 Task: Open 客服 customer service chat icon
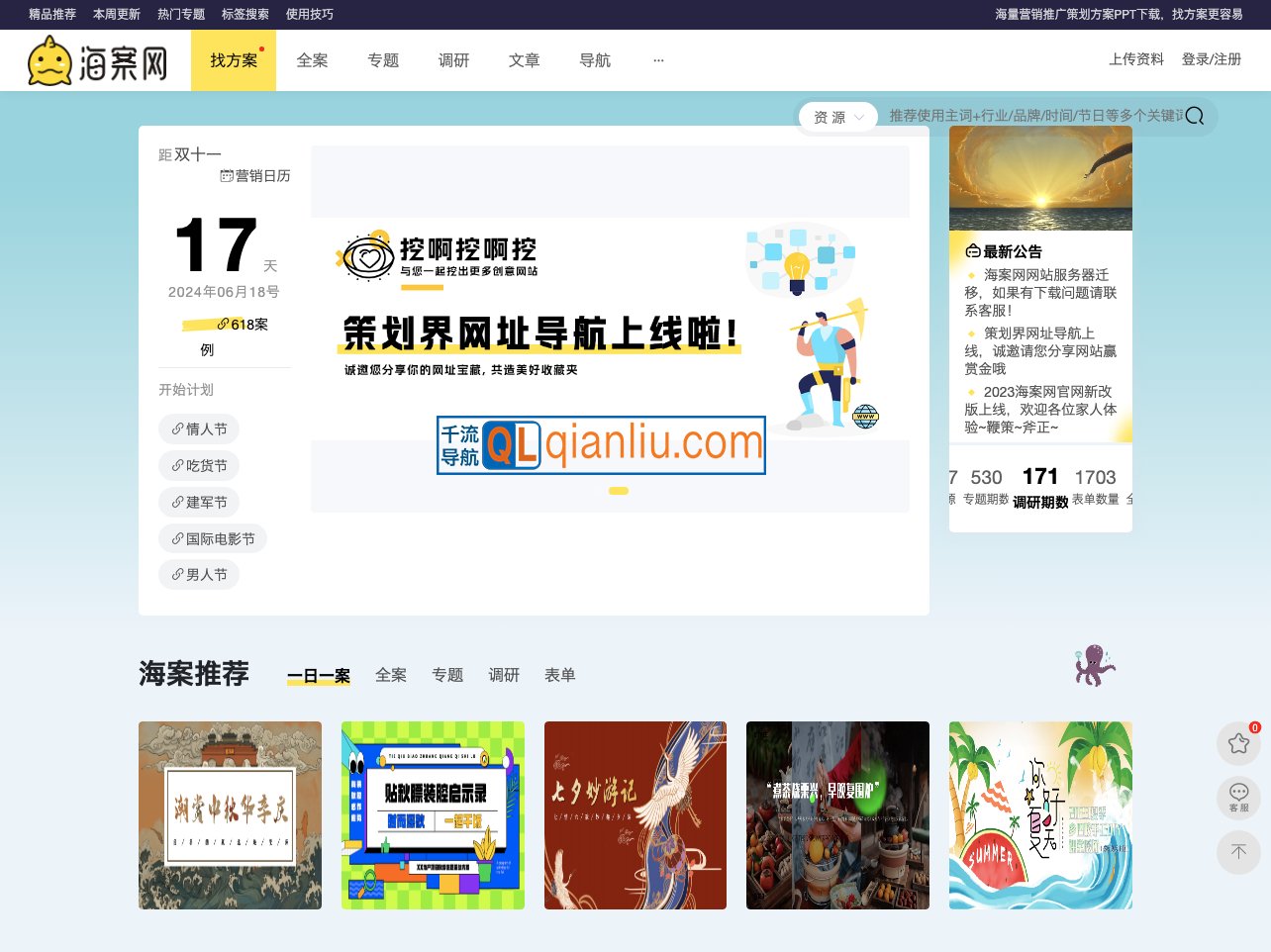coord(1238,798)
